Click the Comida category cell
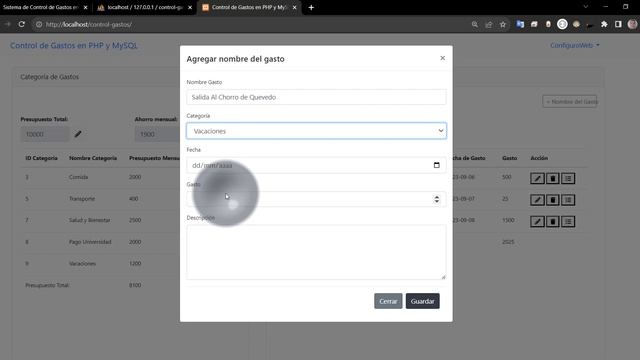Viewport: 640px width, 360px height. coord(78,177)
